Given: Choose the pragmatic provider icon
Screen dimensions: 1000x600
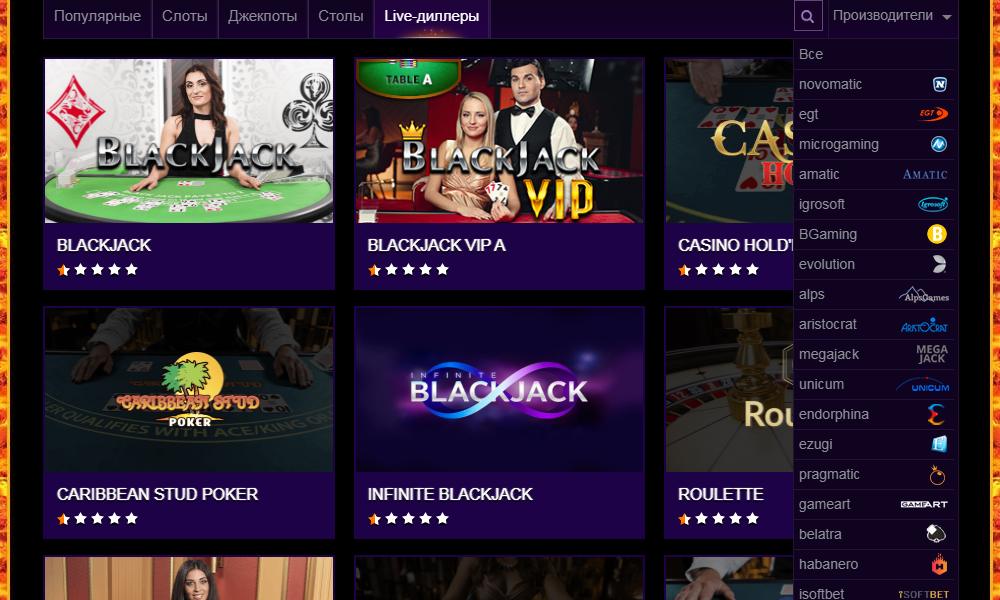Looking at the screenshot, I should [x=937, y=474].
